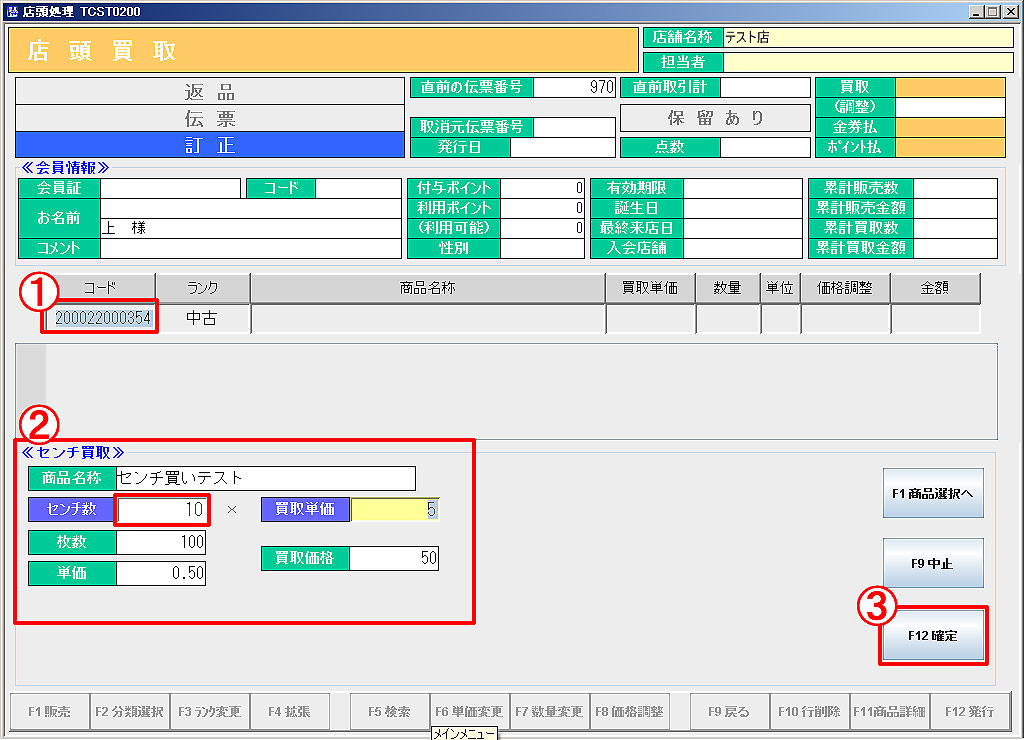The image size is (1024, 740).
Task: Click F5 検索 in bottom function bar
Action: click(390, 712)
